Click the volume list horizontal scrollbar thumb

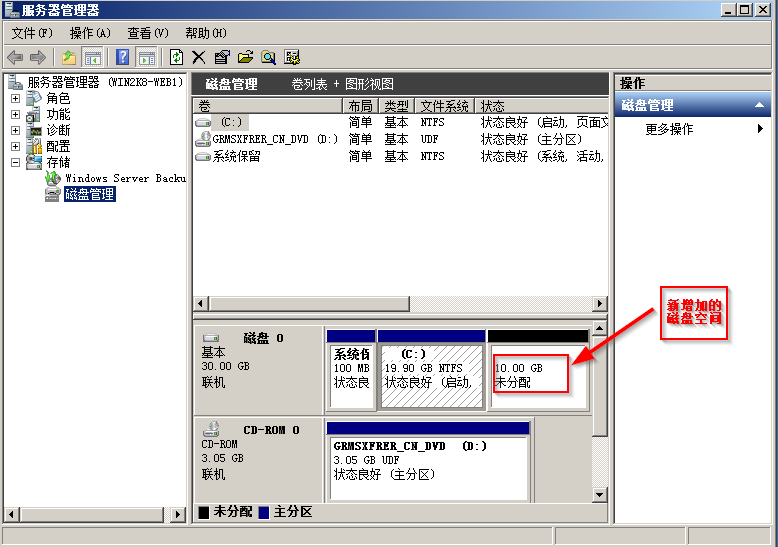point(309,303)
